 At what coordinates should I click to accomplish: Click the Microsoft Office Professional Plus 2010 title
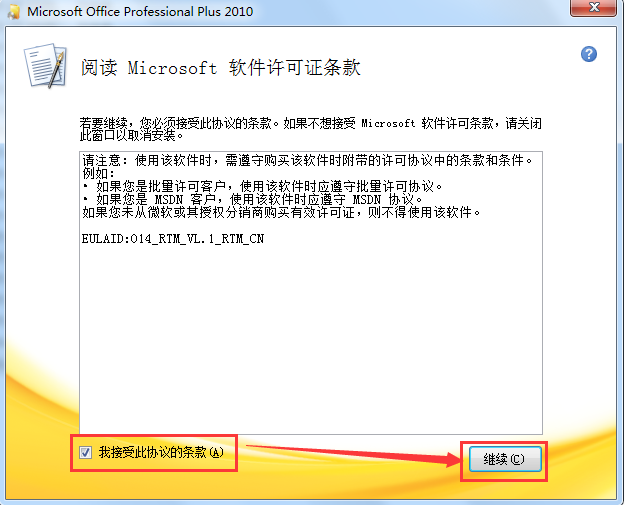[x=140, y=12]
